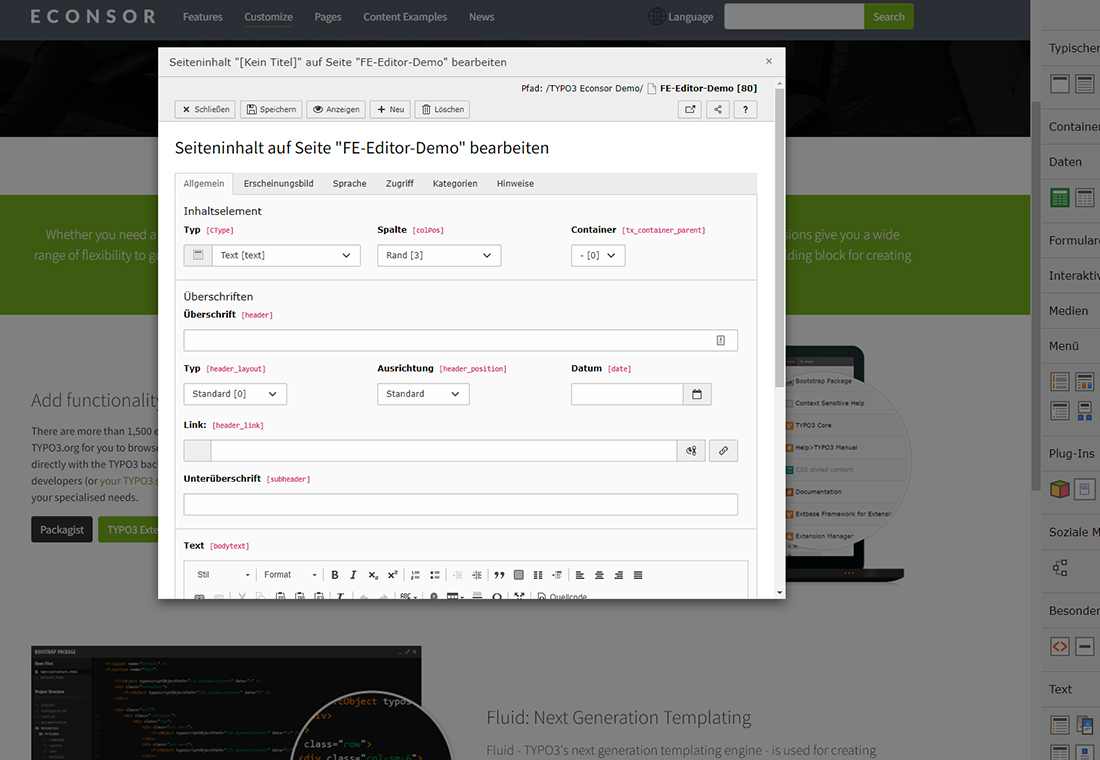The image size is (1100, 760).
Task: Switch to the Sprache tab
Action: (349, 184)
